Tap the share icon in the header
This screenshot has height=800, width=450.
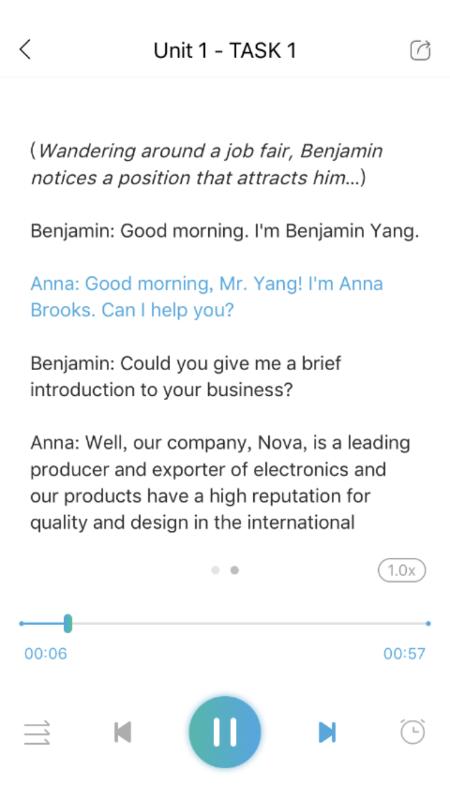tap(420, 51)
